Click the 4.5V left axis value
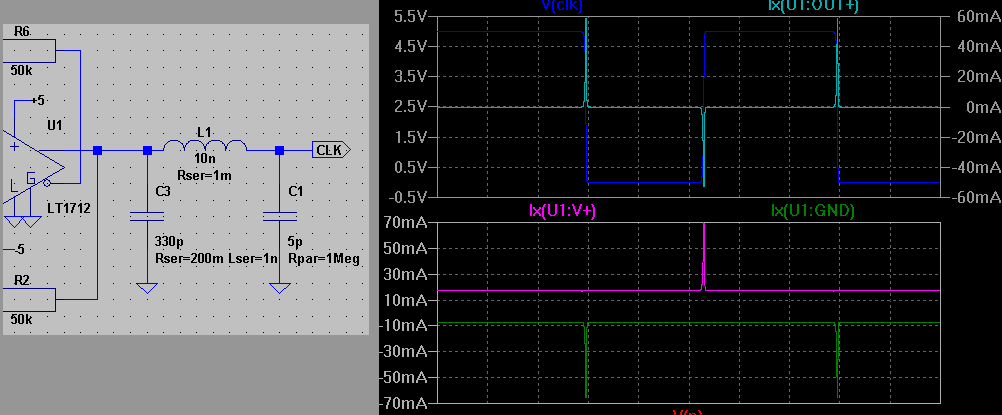This screenshot has width=1002, height=415. 410,46
